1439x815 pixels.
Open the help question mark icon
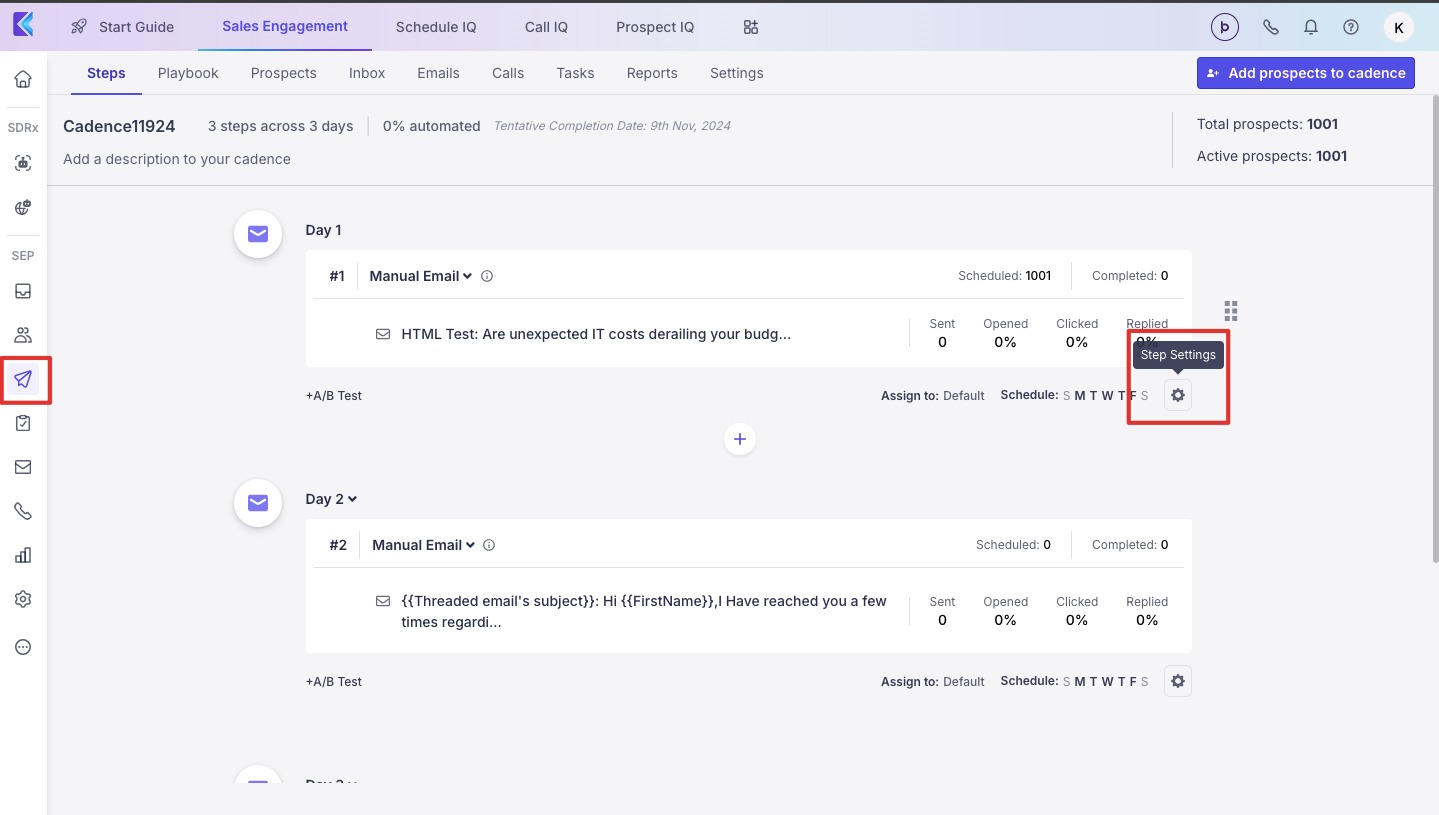tap(1351, 28)
